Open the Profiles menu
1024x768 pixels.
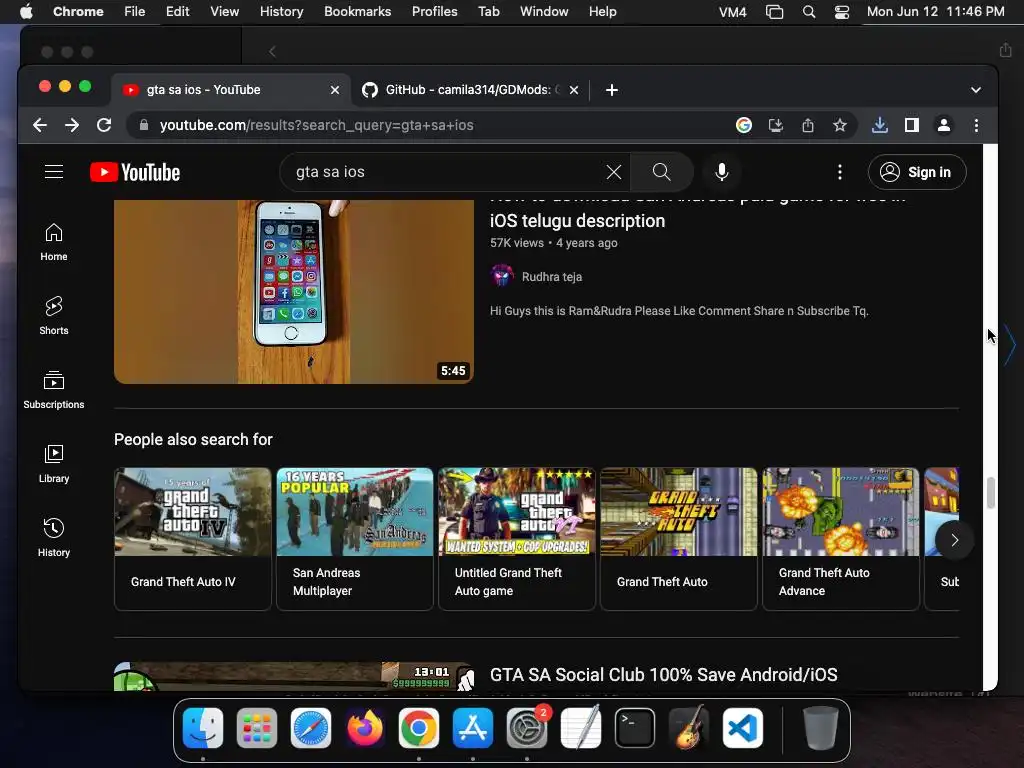434,12
